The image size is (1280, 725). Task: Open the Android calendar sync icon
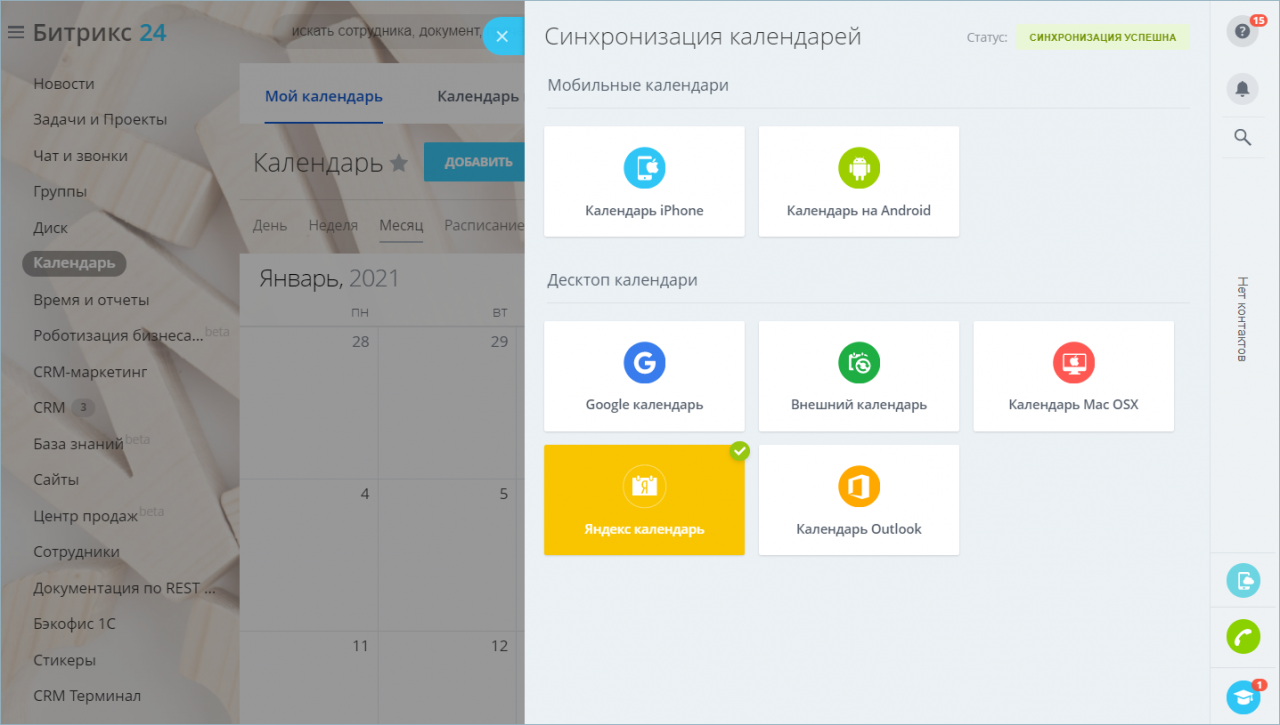pos(859,167)
